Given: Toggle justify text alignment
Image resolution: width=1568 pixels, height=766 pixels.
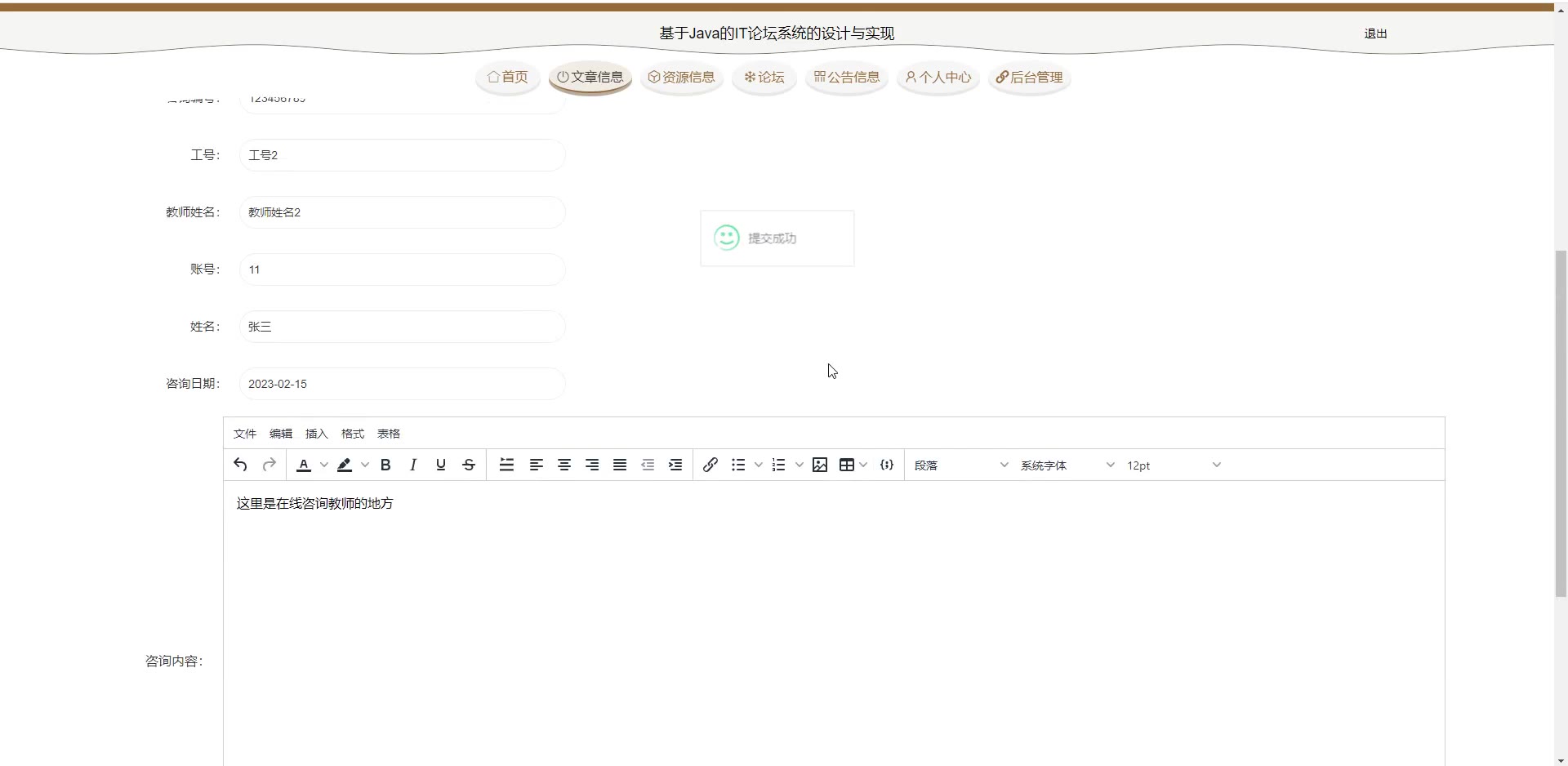Looking at the screenshot, I should pos(620,465).
